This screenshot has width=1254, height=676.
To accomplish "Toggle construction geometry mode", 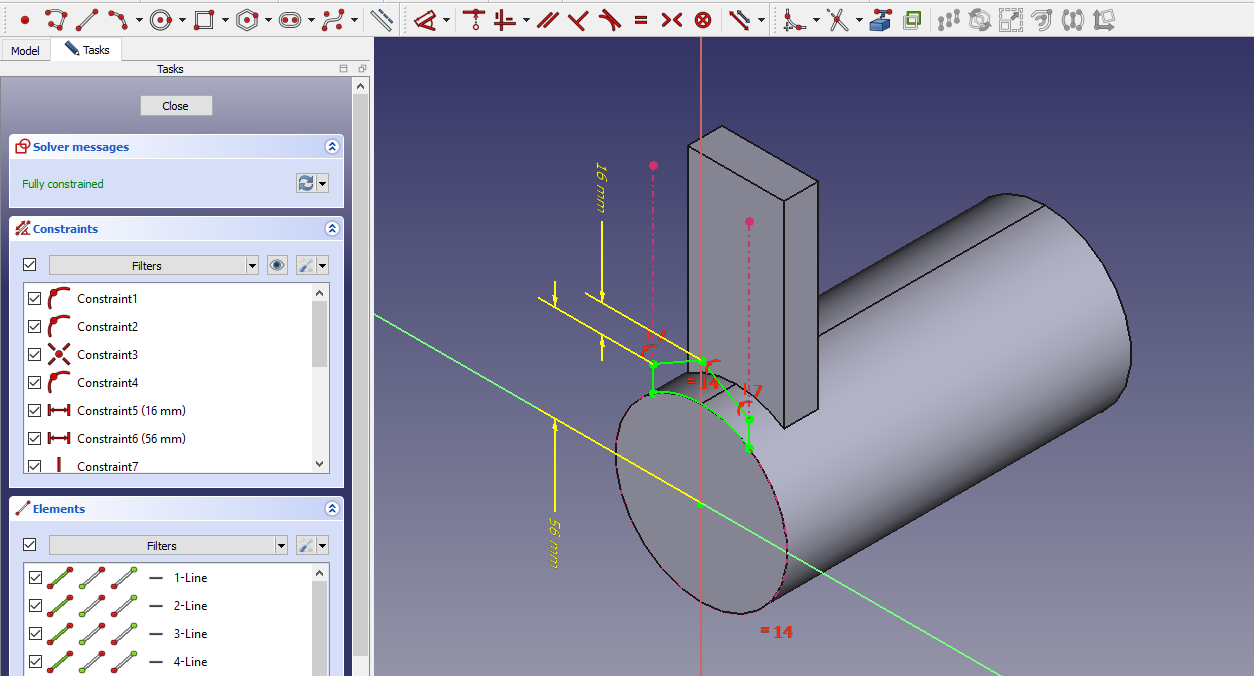I will point(381,19).
